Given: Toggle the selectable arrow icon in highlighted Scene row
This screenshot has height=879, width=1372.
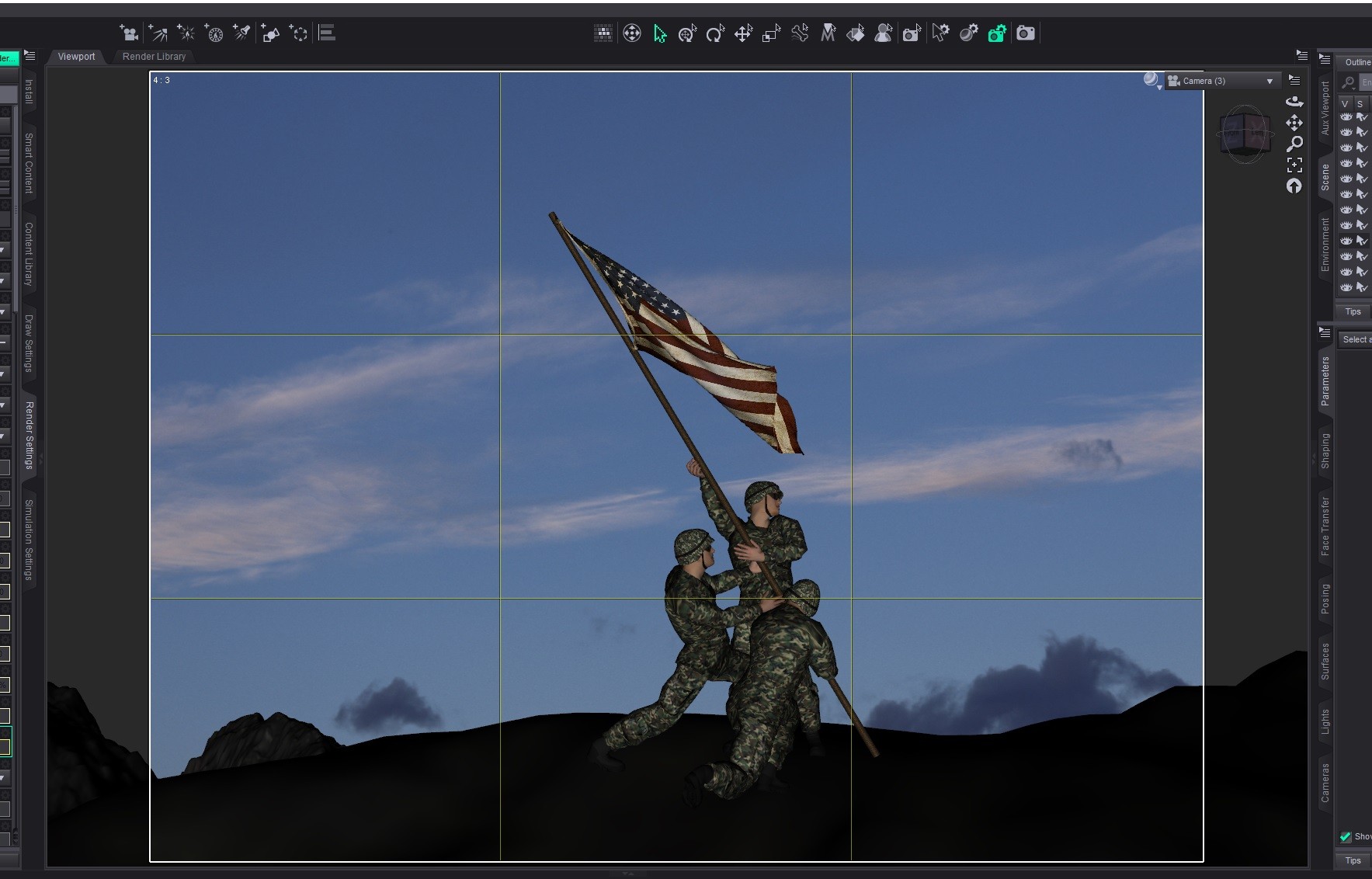Looking at the screenshot, I should tap(1362, 241).
